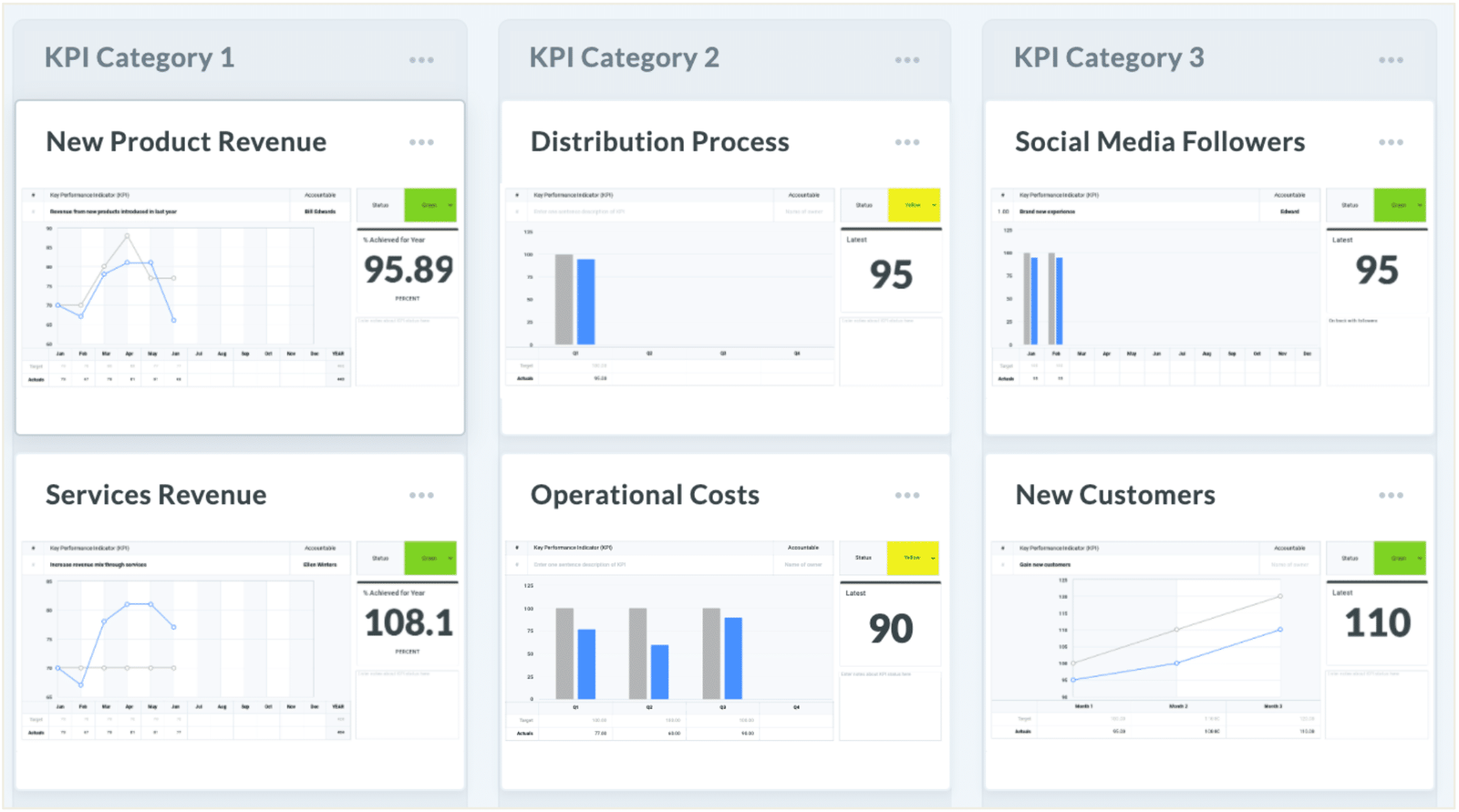The image size is (1459, 812).
Task: Expand green status dropdown in New Customers
Action: pyautogui.click(x=1420, y=559)
